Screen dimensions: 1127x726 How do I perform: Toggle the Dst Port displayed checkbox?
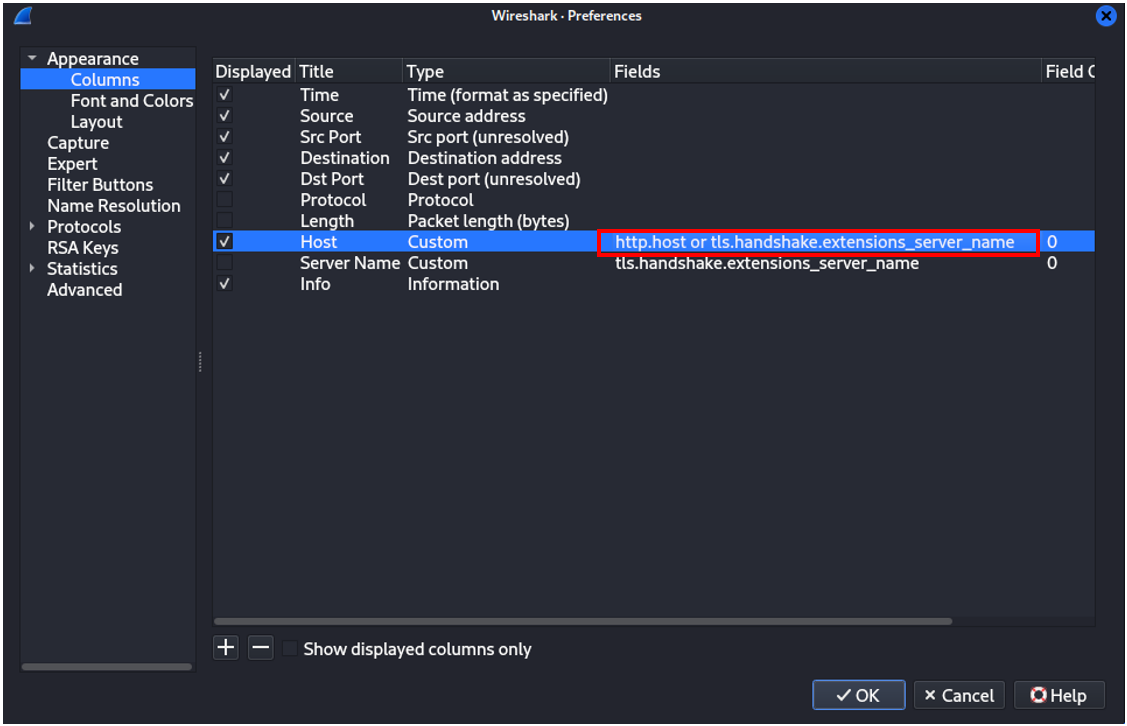[x=225, y=178]
